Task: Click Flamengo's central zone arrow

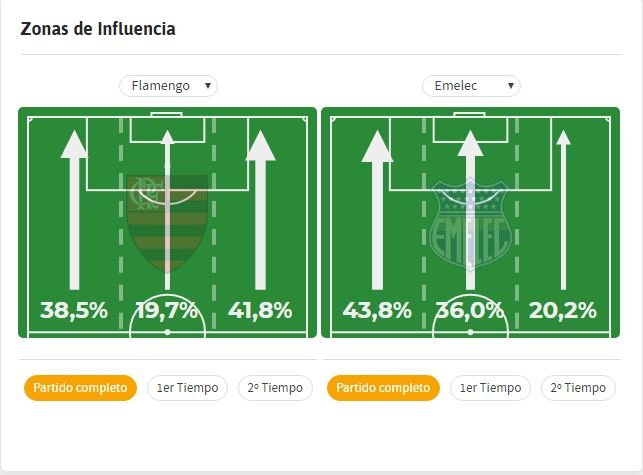Action: click(x=167, y=210)
